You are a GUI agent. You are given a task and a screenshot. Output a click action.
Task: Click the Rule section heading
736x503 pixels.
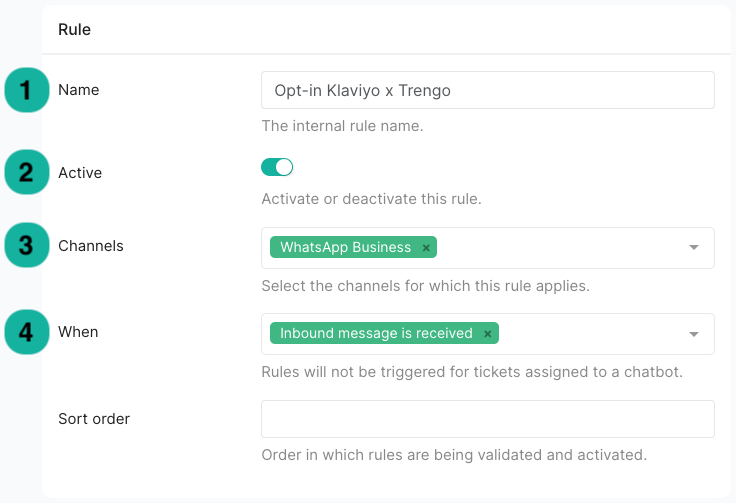[74, 29]
